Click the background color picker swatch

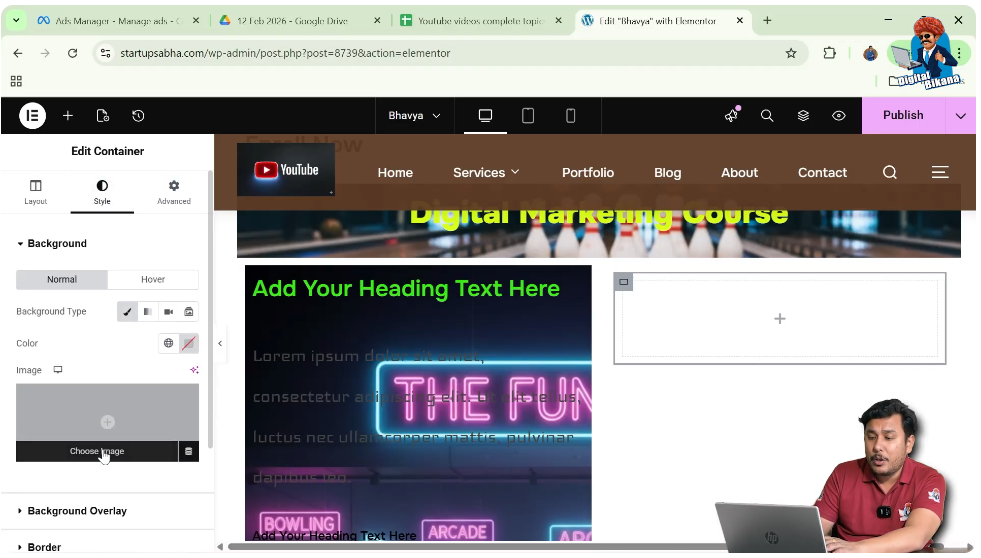coord(188,344)
